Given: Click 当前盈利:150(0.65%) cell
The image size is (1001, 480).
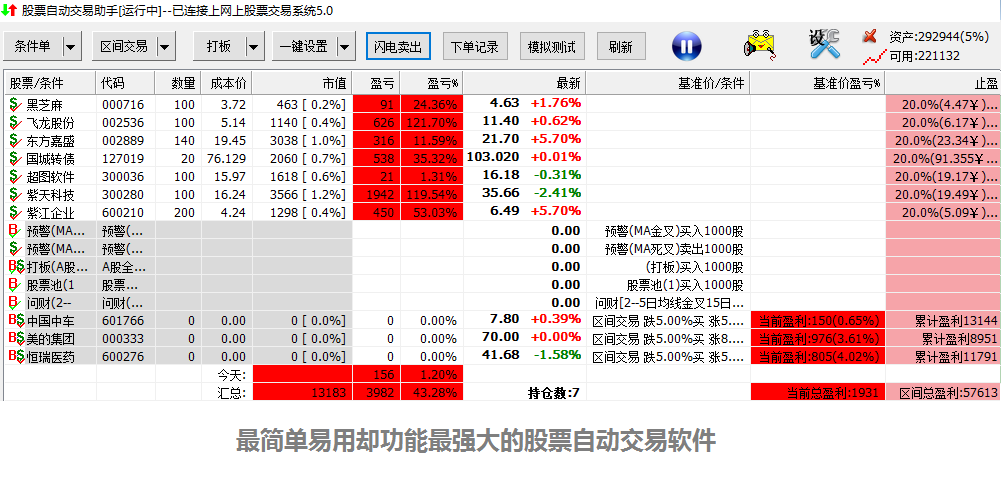Looking at the screenshot, I should pyautogui.click(x=818, y=320).
